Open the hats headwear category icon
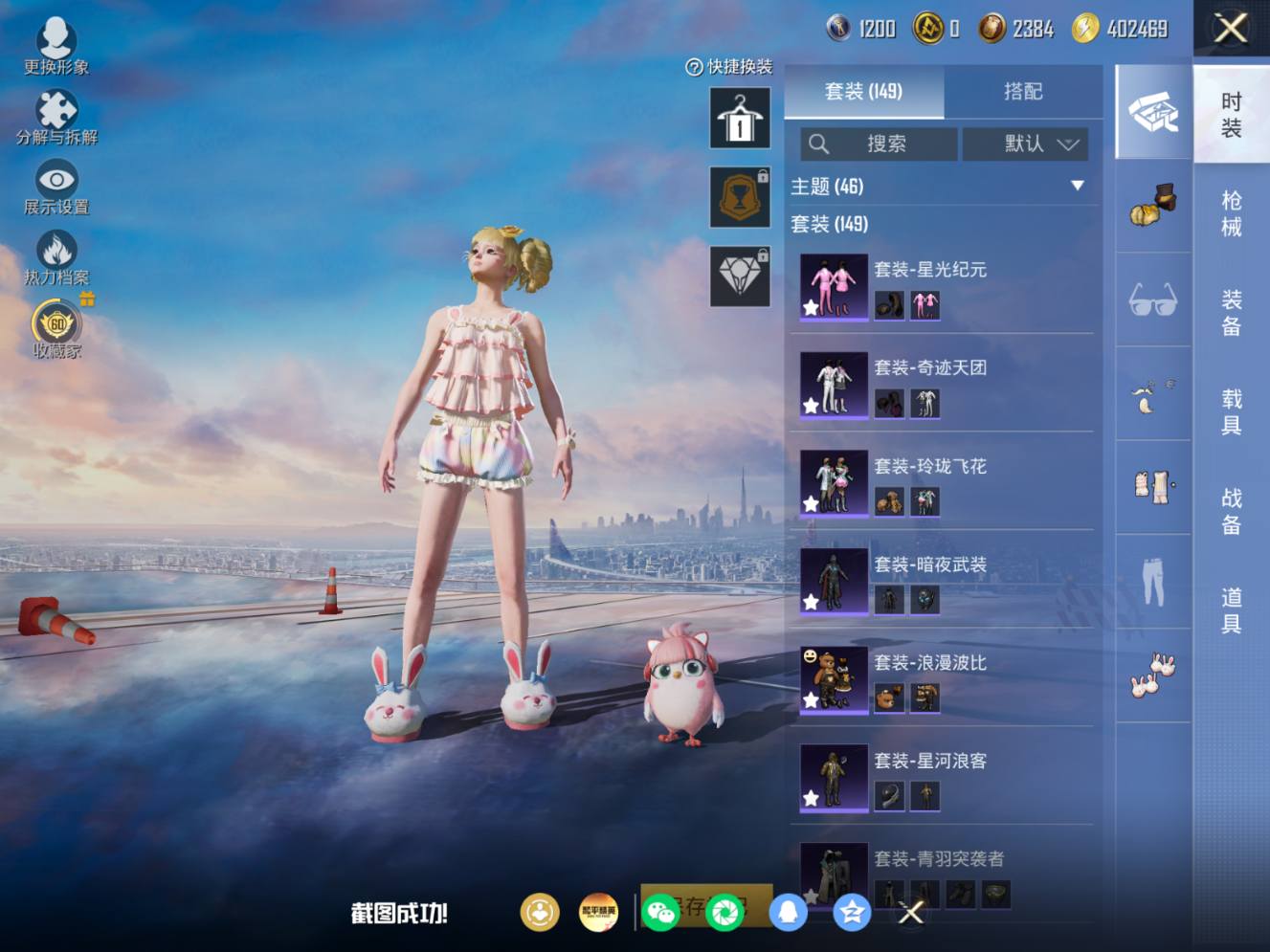The width and height of the screenshot is (1270, 952). pos(1153,206)
